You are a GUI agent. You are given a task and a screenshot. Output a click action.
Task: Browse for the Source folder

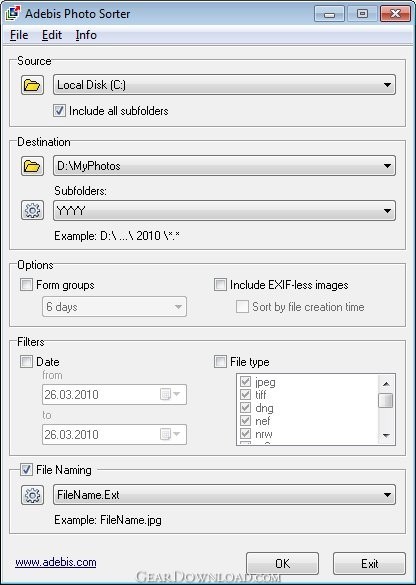point(32,85)
